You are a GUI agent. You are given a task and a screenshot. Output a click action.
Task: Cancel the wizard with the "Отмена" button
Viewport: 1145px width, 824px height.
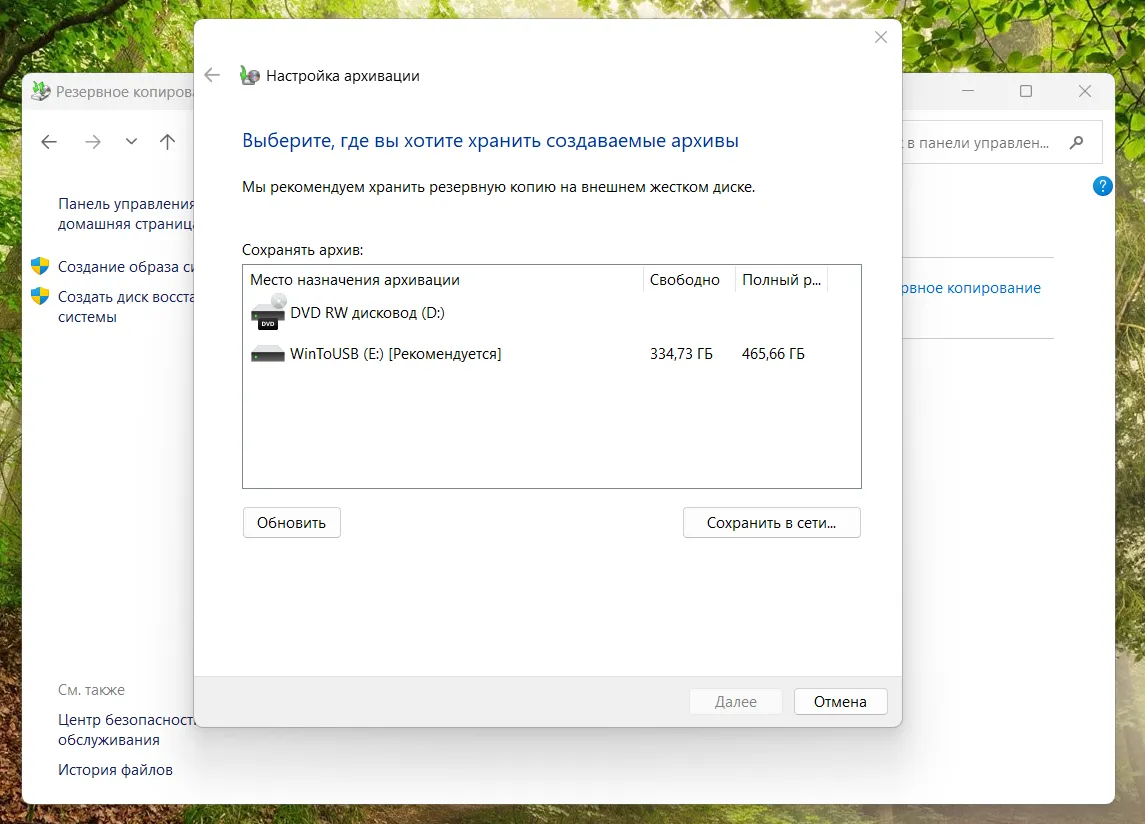pos(840,701)
